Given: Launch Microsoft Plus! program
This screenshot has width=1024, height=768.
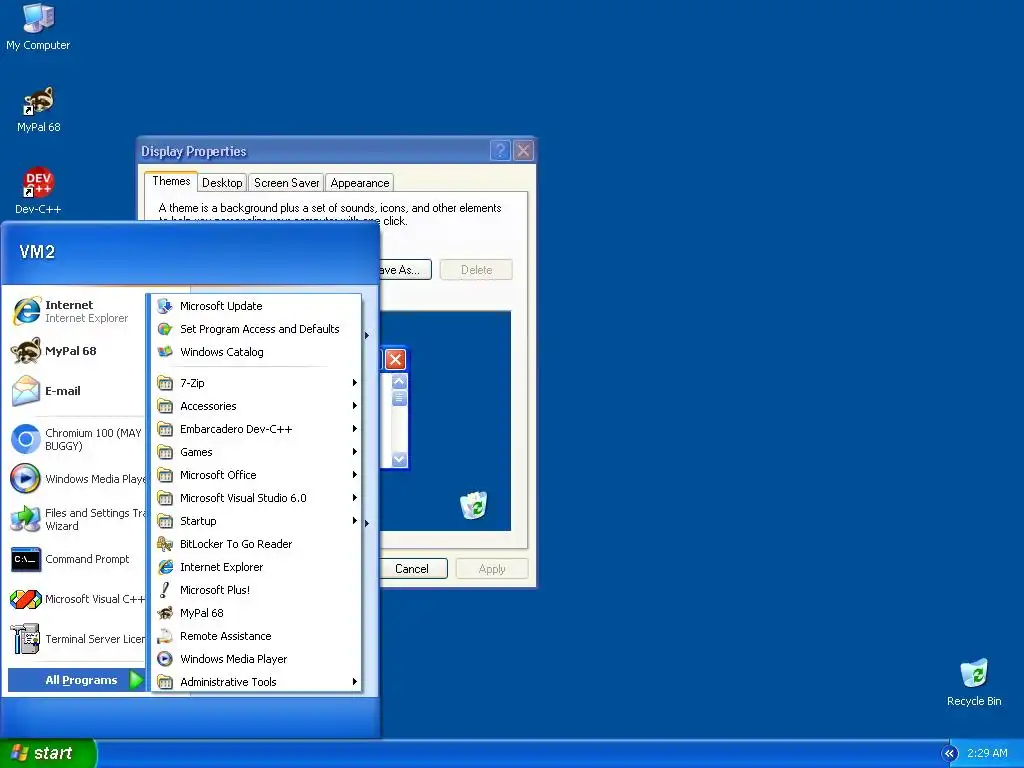Looking at the screenshot, I should tap(257, 590).
